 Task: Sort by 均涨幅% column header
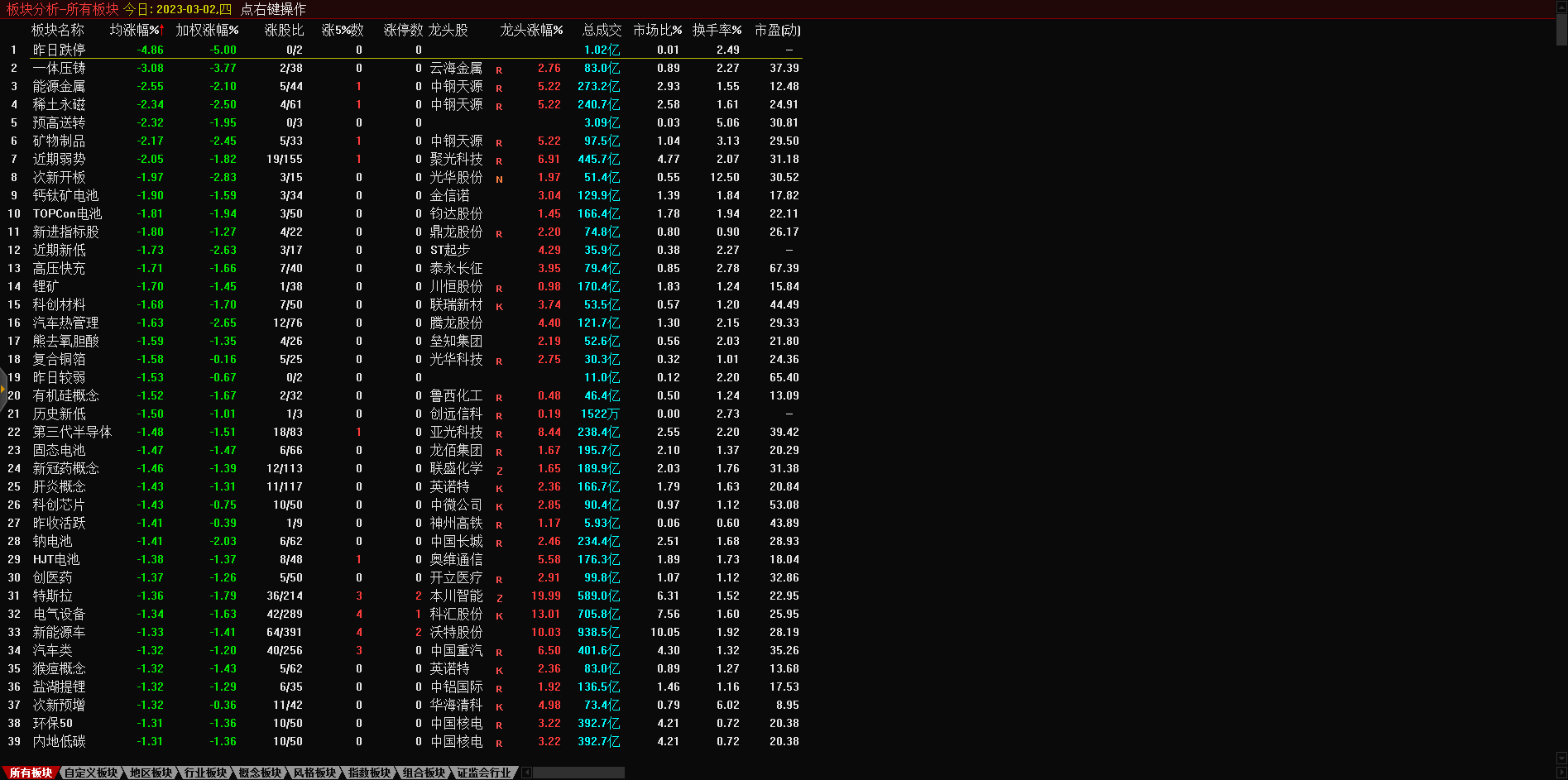click(136, 30)
